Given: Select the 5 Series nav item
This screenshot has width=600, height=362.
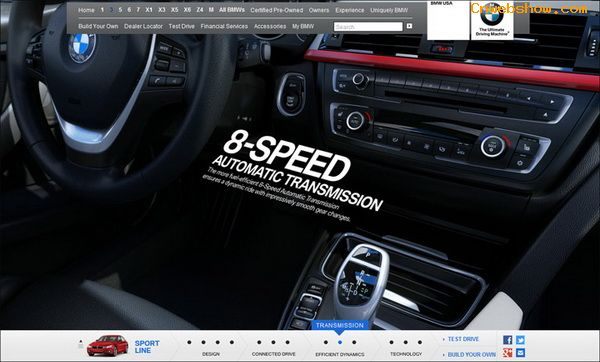Looking at the screenshot, I should pyautogui.click(x=120, y=10).
